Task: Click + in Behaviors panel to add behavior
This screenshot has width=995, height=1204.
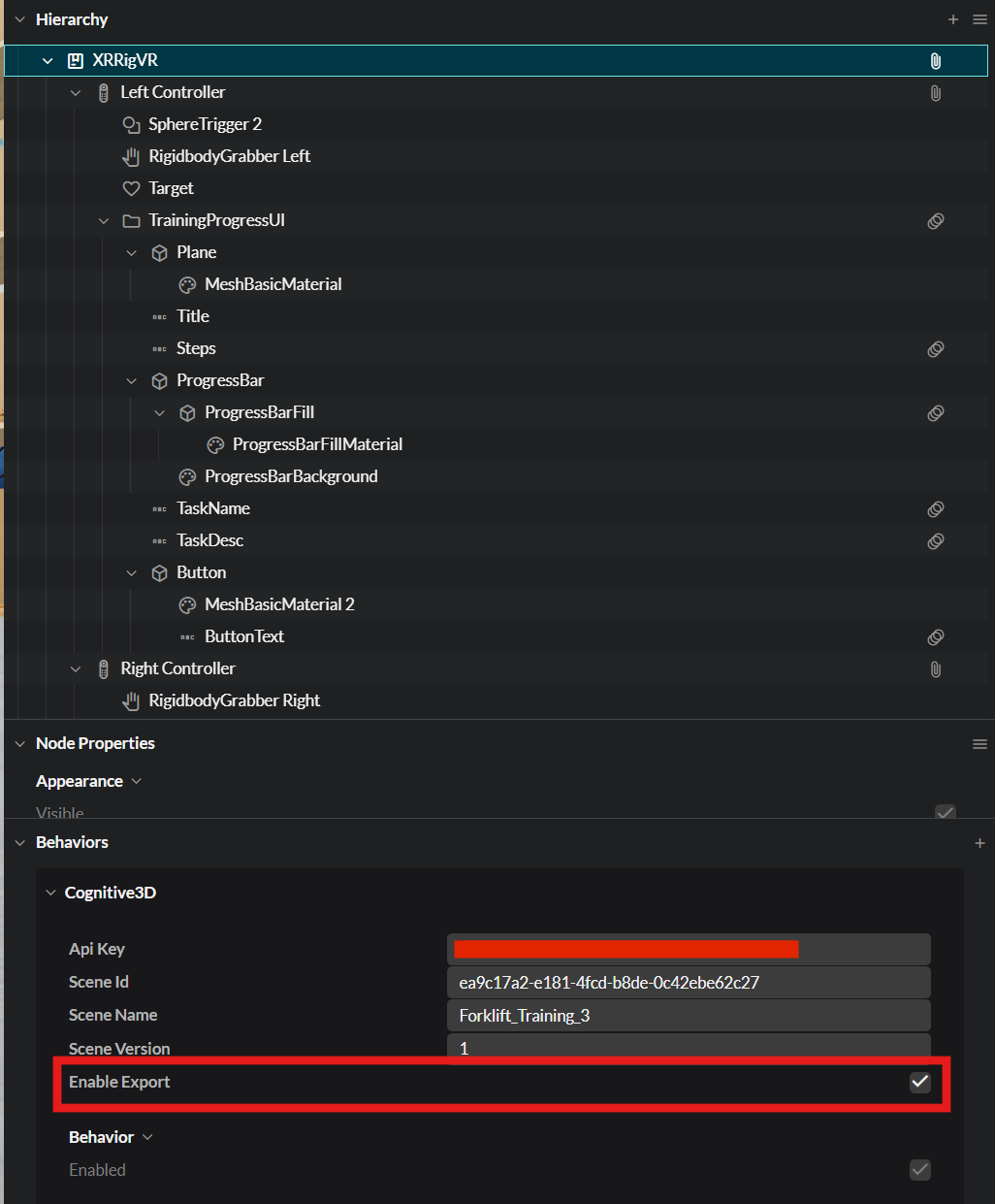Action: [979, 842]
